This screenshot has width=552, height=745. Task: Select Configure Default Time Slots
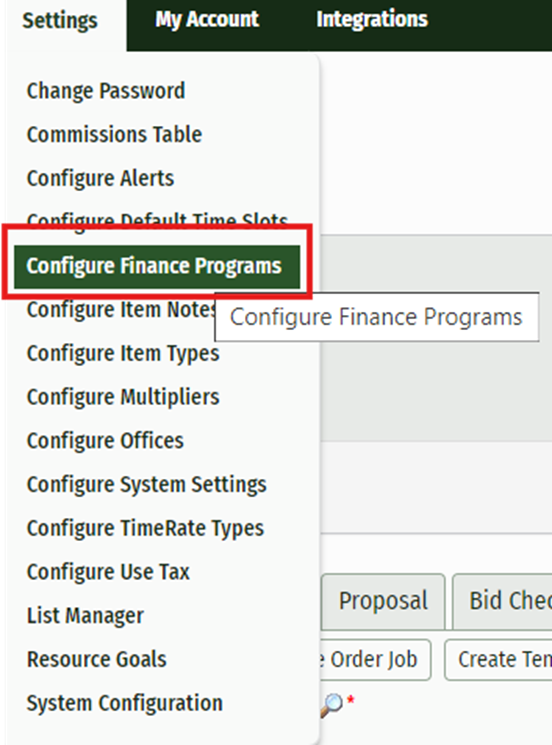(157, 220)
